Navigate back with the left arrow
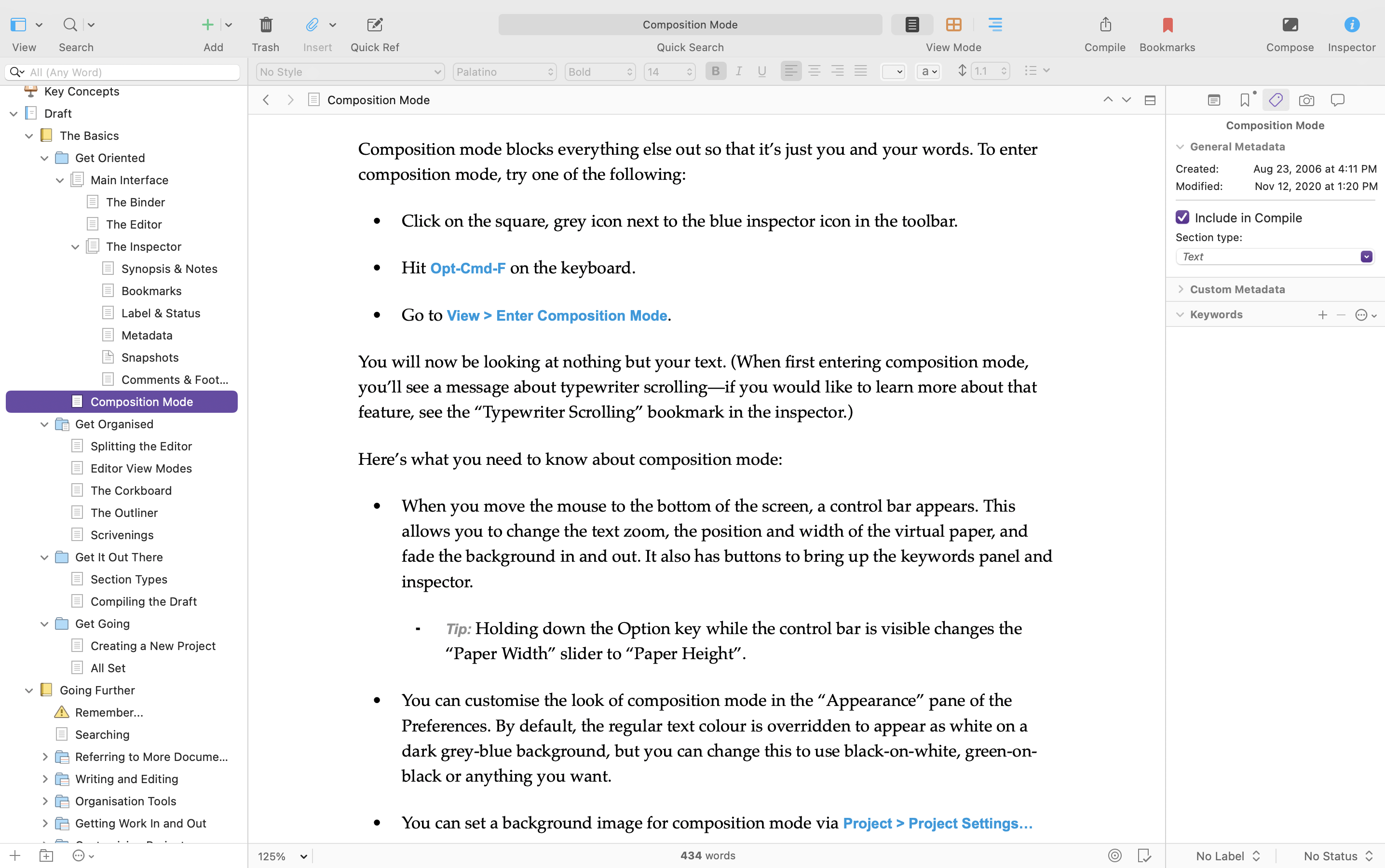This screenshot has width=1385, height=868. tap(266, 100)
